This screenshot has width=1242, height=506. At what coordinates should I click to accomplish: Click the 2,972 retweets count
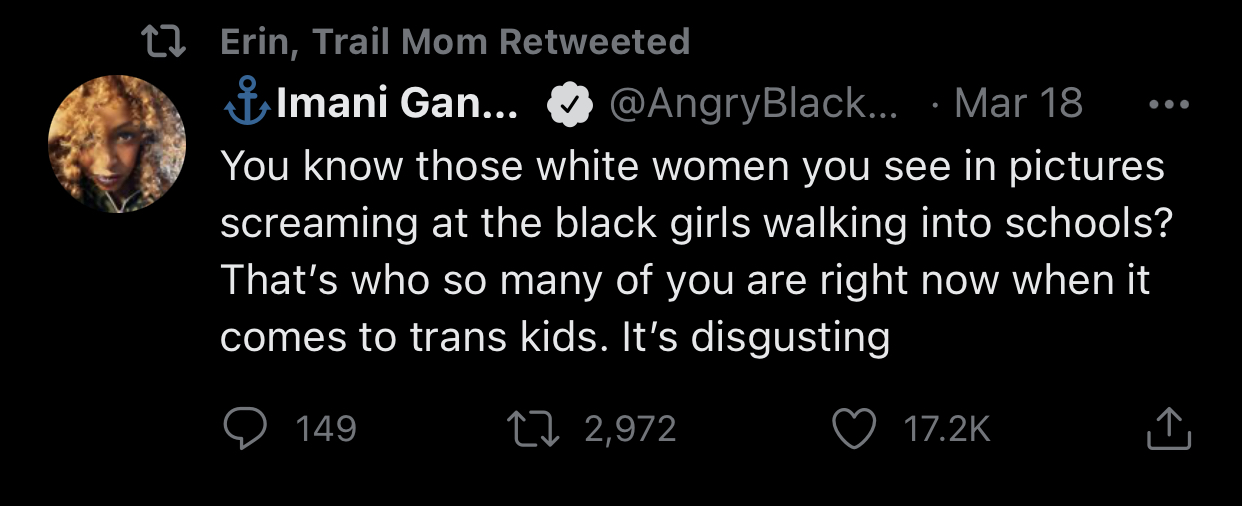click(630, 429)
